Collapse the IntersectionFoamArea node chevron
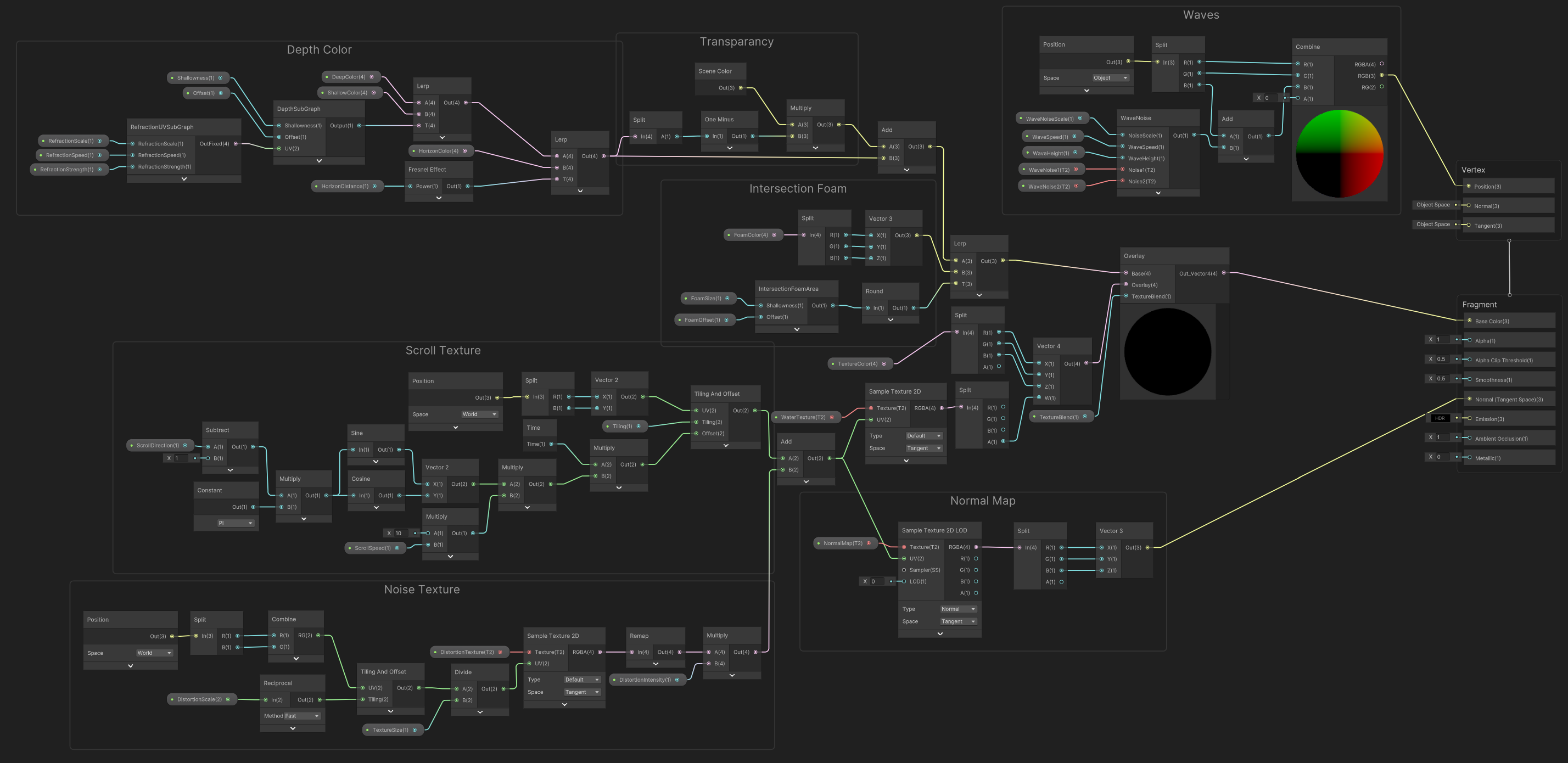The image size is (1568, 763). tap(796, 329)
